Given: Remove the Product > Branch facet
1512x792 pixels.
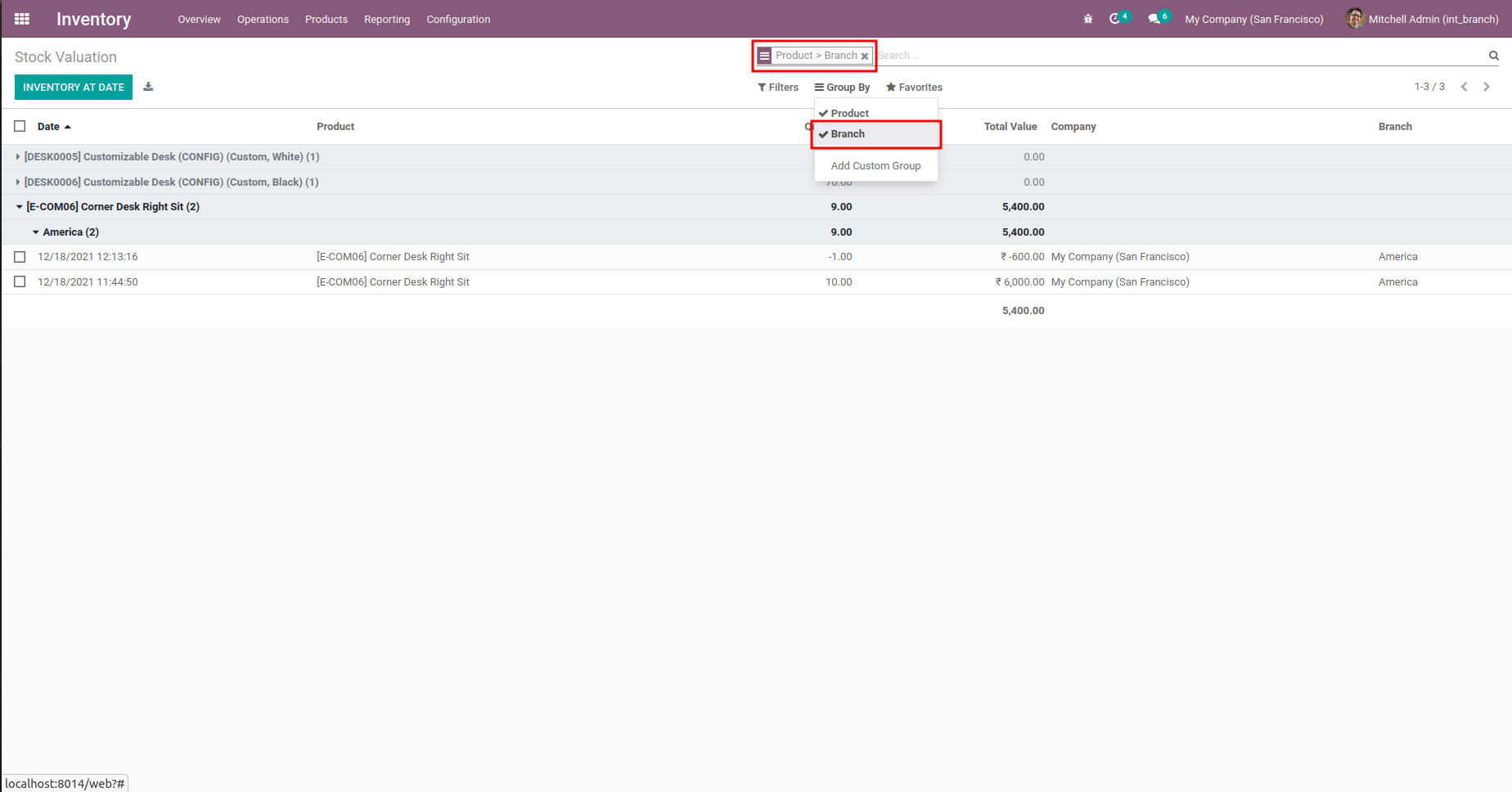Looking at the screenshot, I should pos(865,56).
